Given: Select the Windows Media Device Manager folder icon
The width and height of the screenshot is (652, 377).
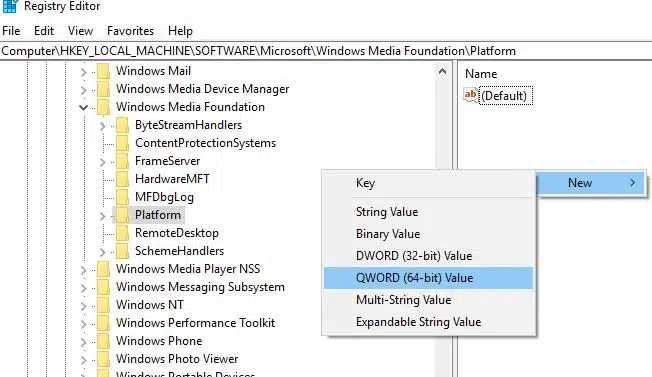Looking at the screenshot, I should click(x=104, y=89).
